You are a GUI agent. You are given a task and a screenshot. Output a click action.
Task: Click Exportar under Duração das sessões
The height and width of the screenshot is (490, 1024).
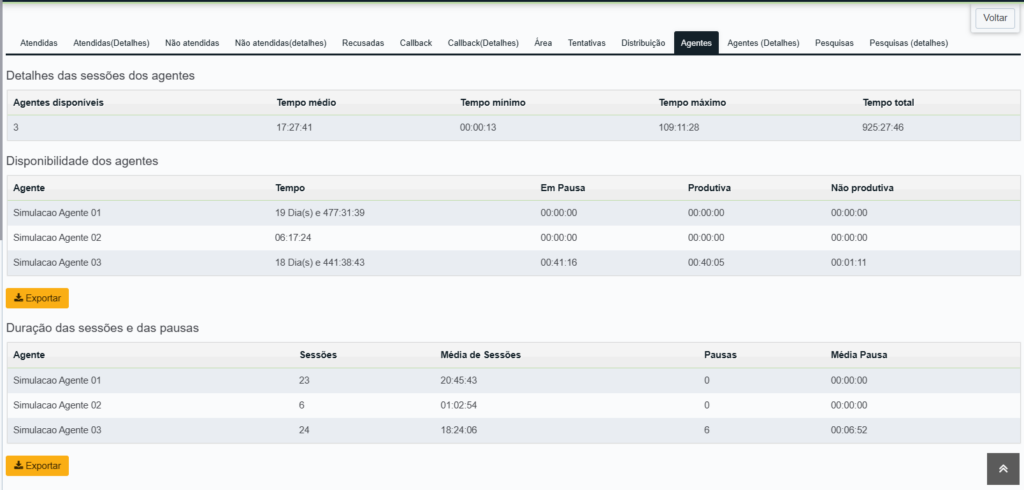coord(37,466)
